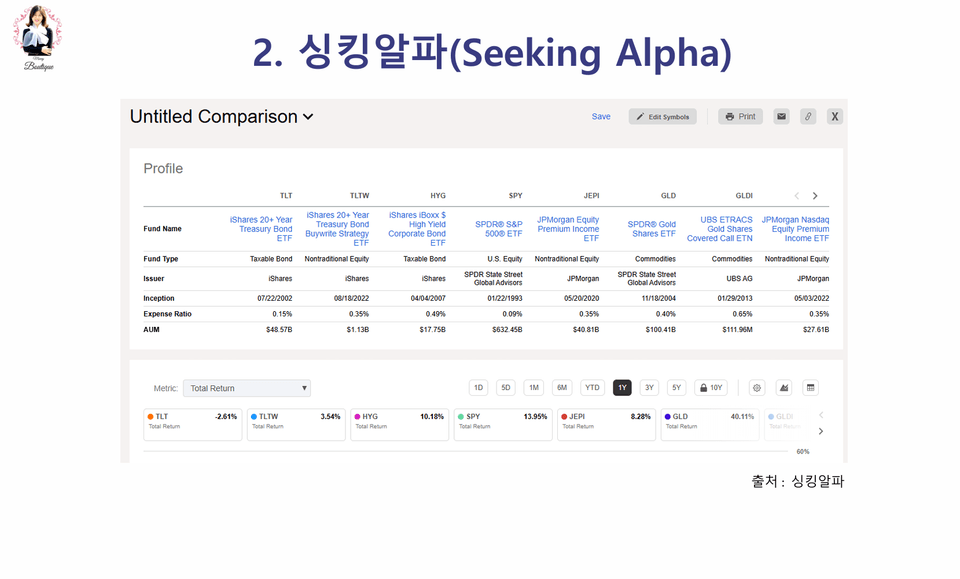Click the AUM row label
Screen dimensions: 960x579
(151, 329)
